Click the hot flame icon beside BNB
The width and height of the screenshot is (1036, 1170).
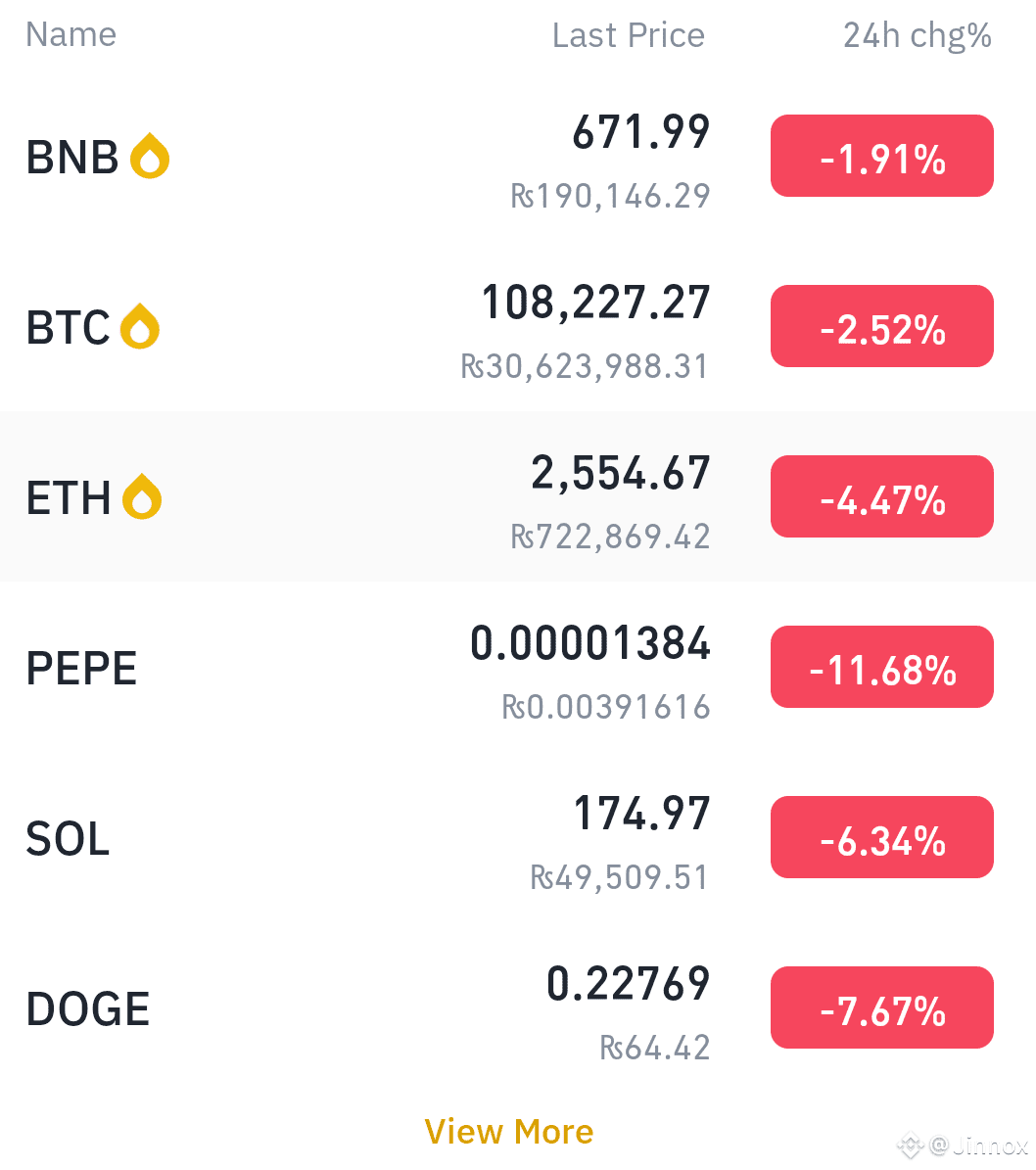[x=149, y=156]
